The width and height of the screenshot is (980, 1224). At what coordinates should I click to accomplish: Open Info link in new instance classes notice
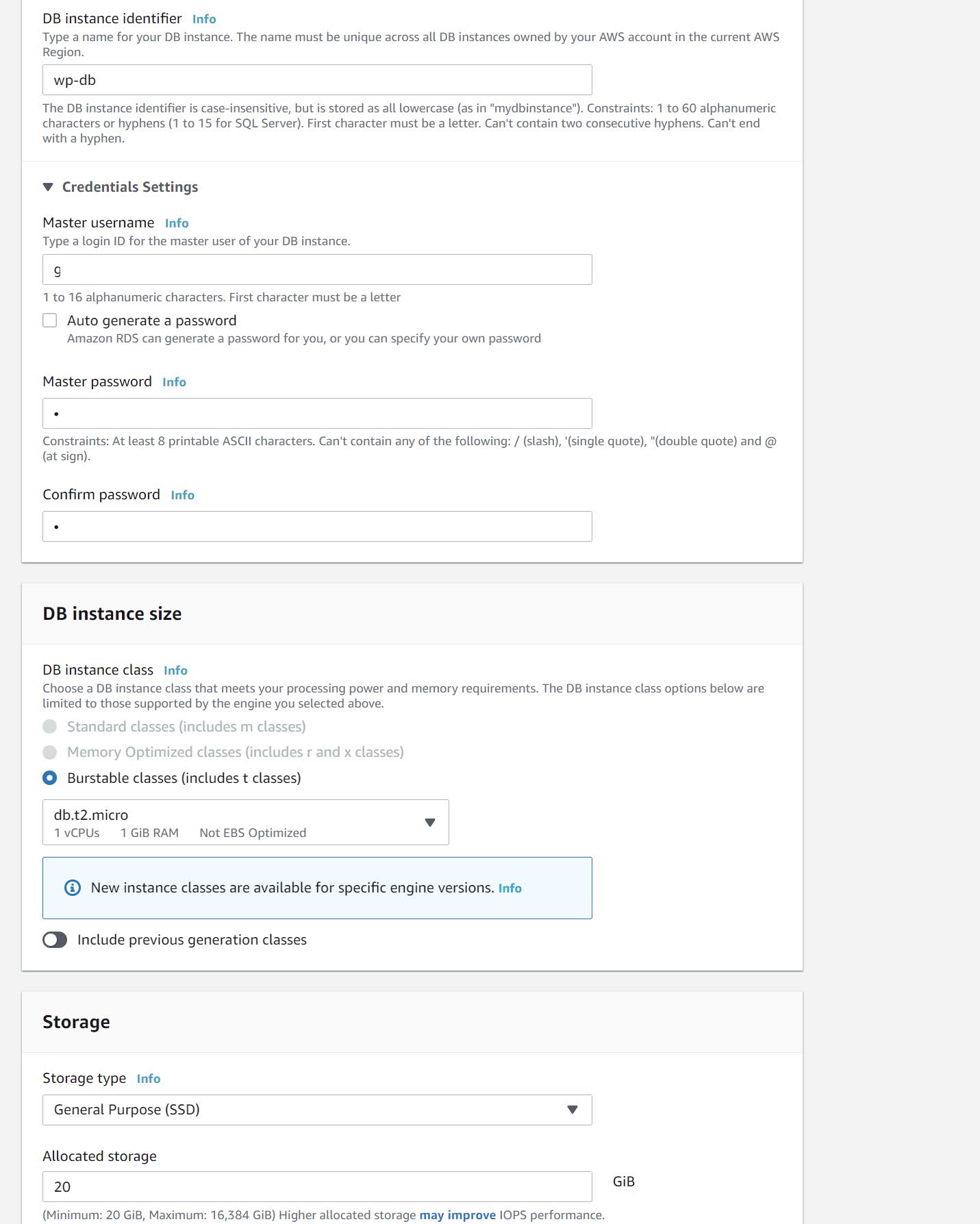510,888
